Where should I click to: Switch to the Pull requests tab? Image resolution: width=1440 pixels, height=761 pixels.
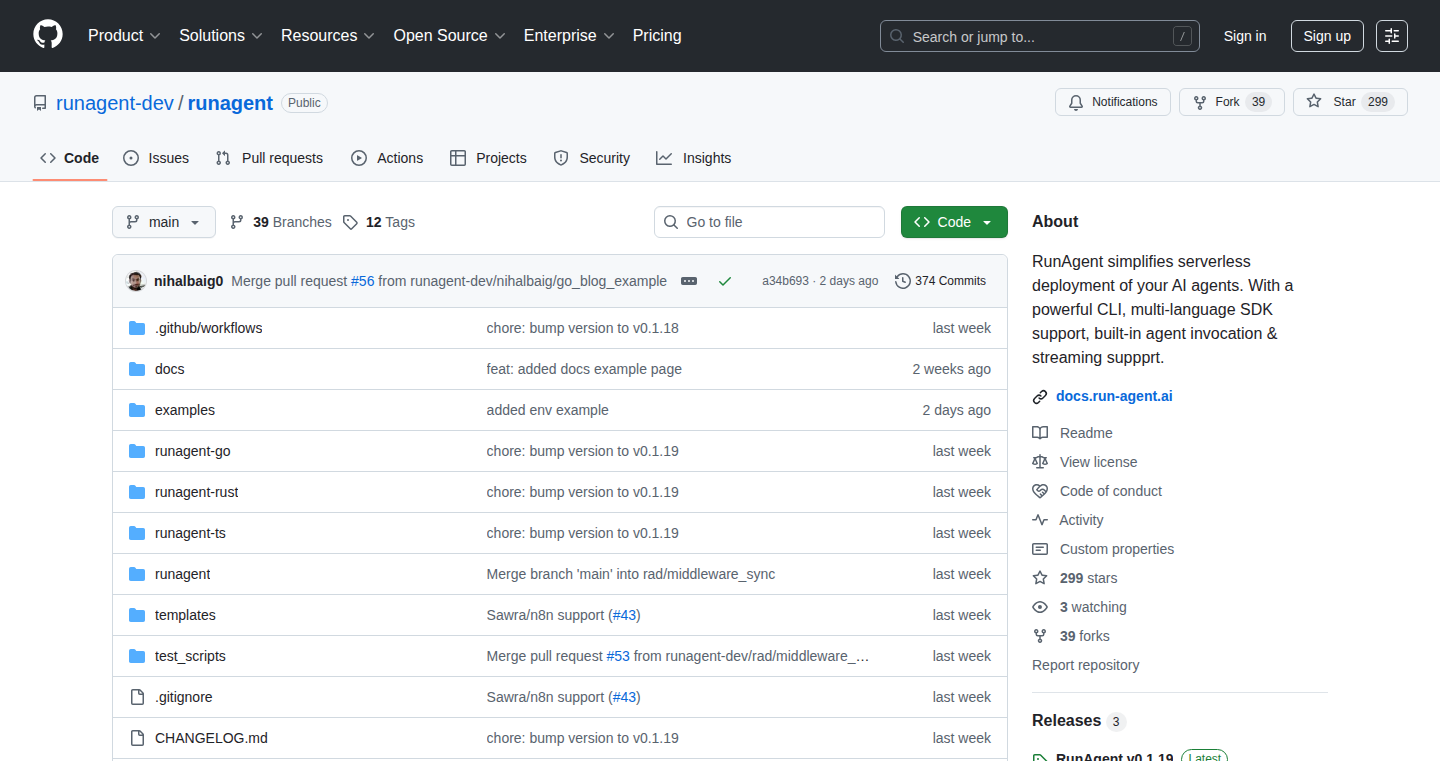[x=270, y=158]
